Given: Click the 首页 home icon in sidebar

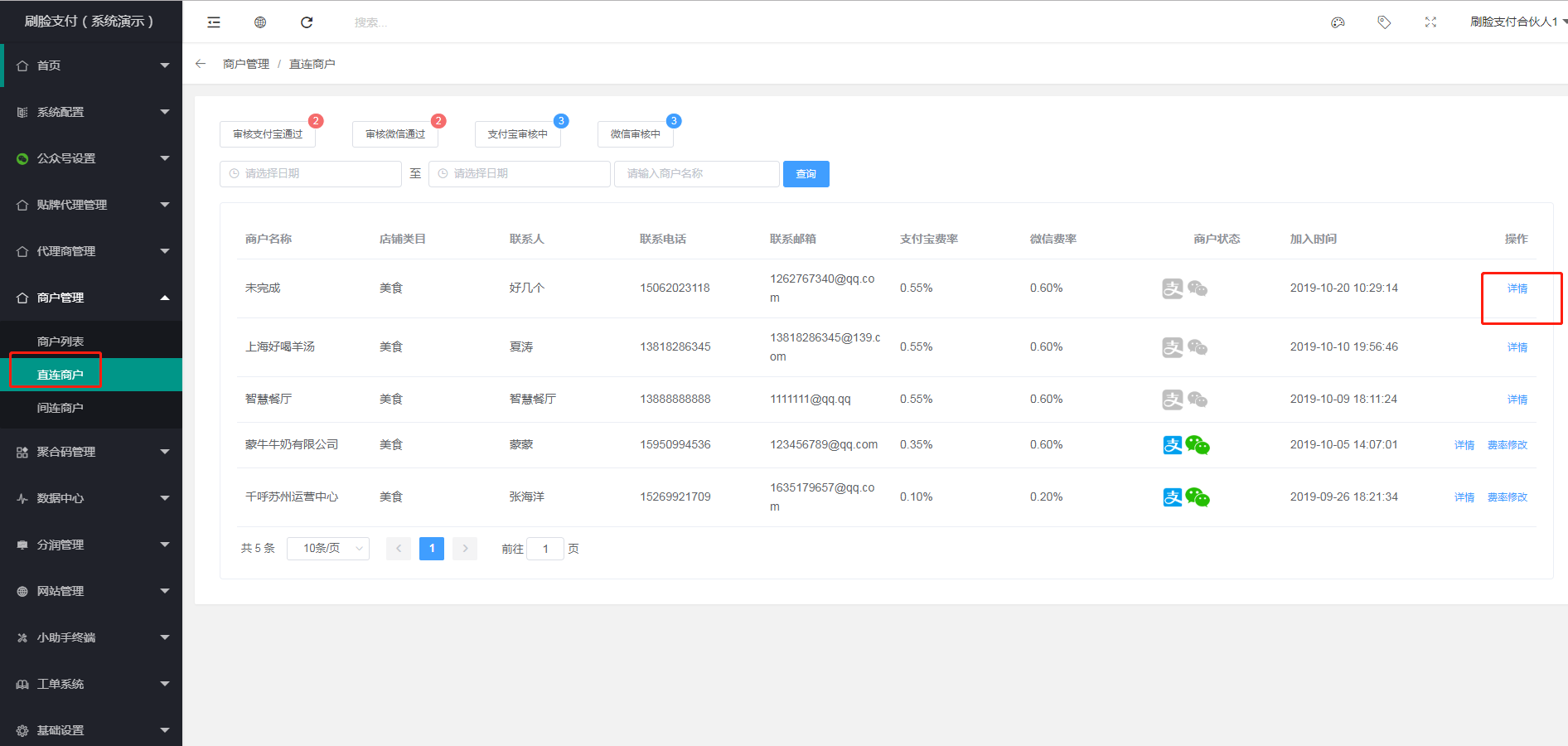Looking at the screenshot, I should point(22,65).
